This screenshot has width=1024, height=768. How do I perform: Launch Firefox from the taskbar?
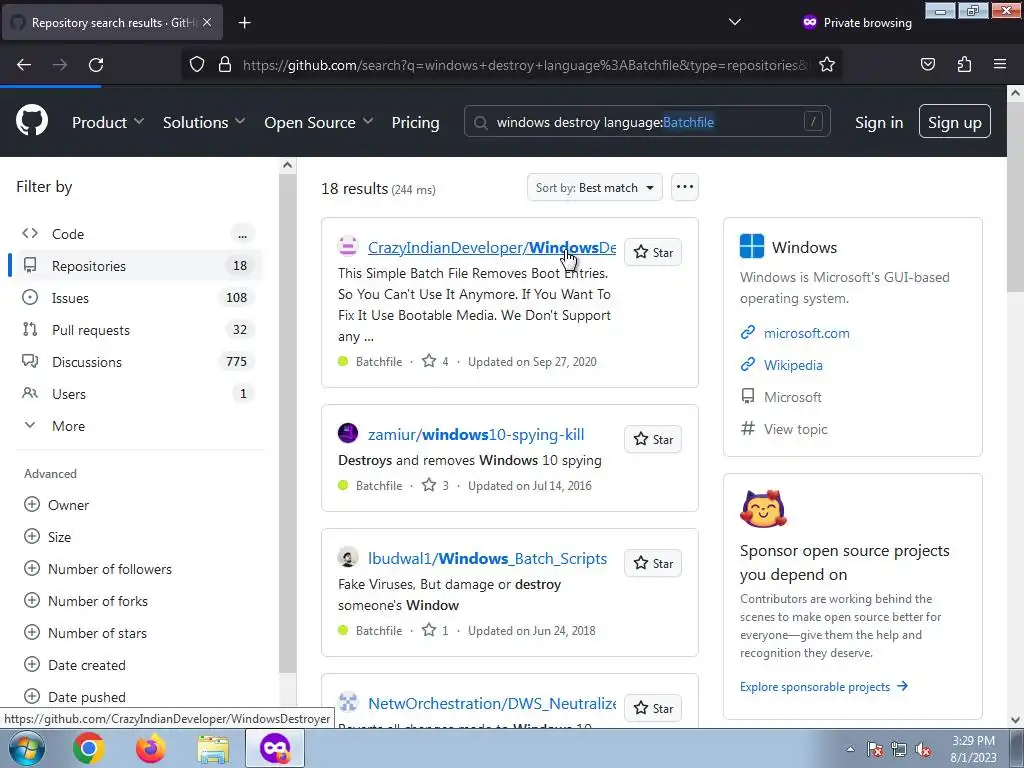click(150, 748)
